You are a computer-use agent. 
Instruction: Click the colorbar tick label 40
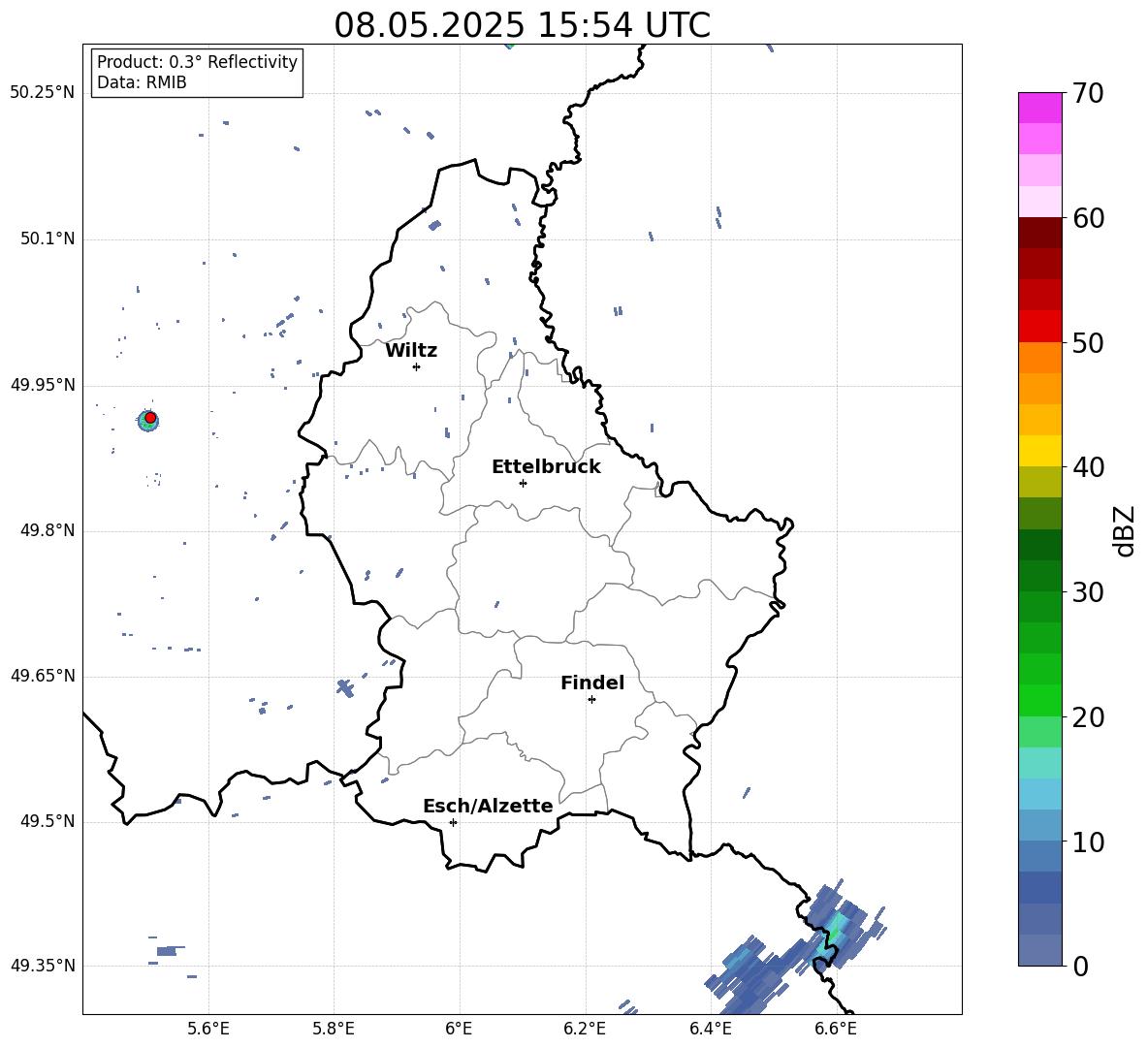[x=1088, y=467]
